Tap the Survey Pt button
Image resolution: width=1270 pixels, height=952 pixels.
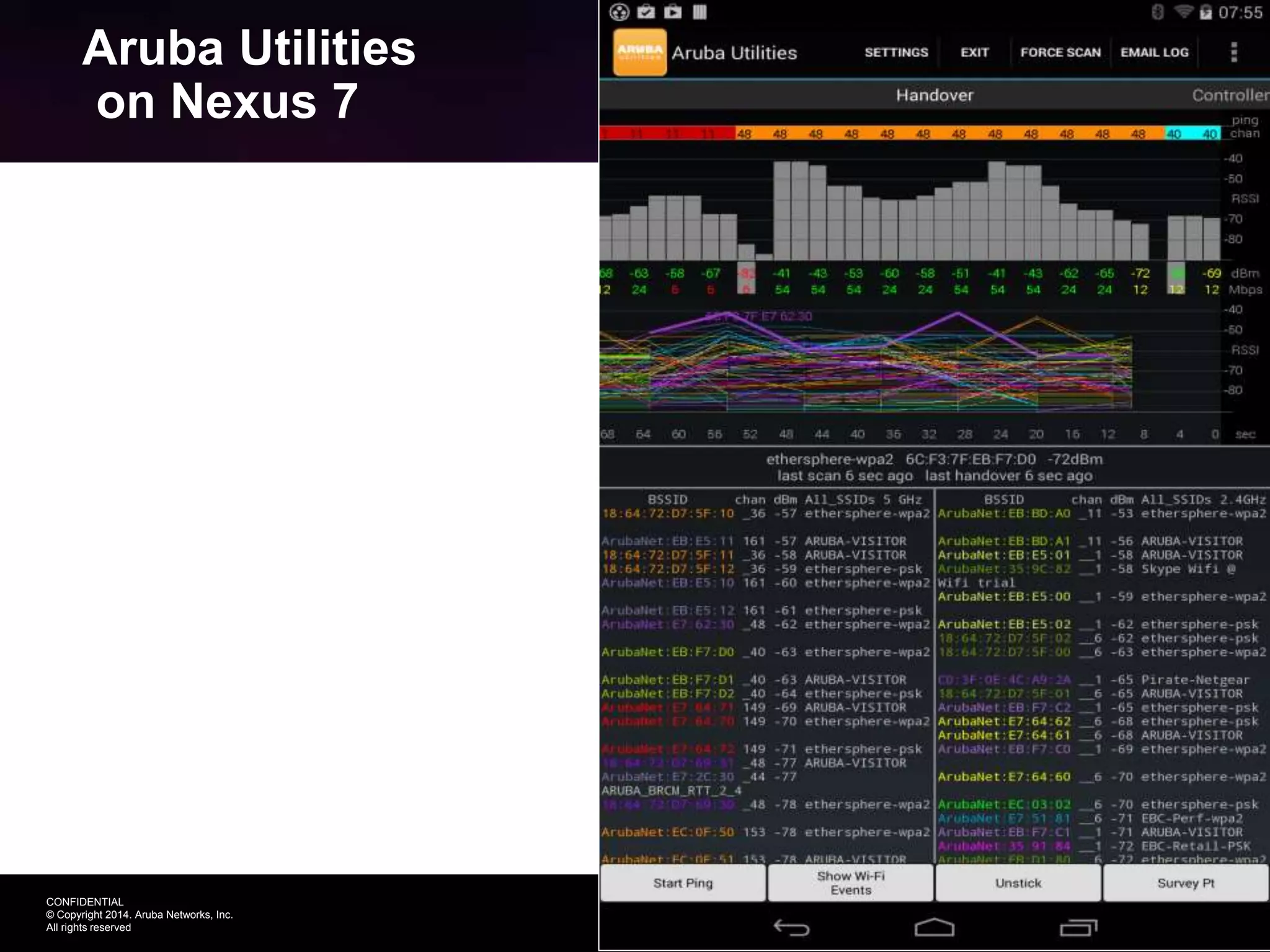pyautogui.click(x=1186, y=883)
